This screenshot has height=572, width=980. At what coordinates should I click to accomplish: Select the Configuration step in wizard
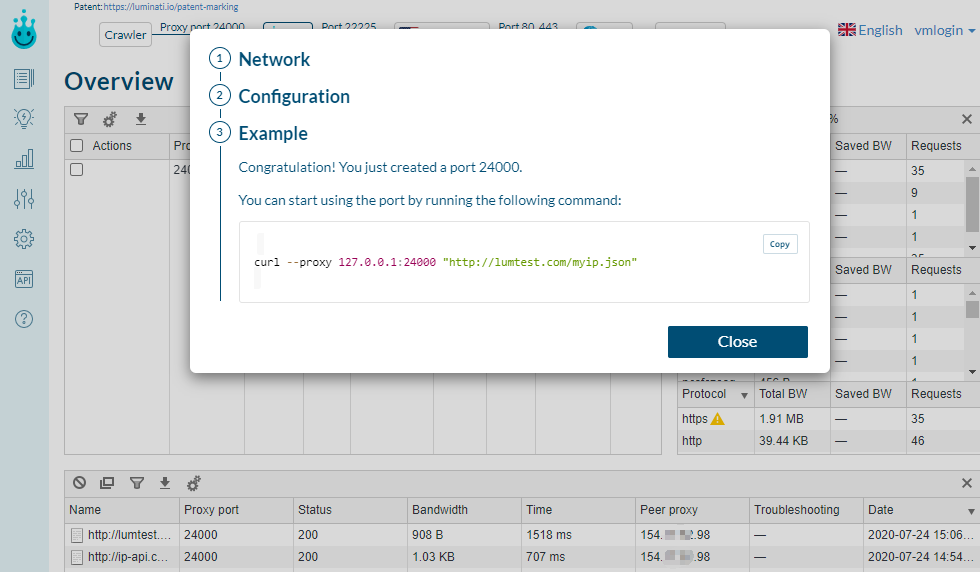[x=294, y=96]
